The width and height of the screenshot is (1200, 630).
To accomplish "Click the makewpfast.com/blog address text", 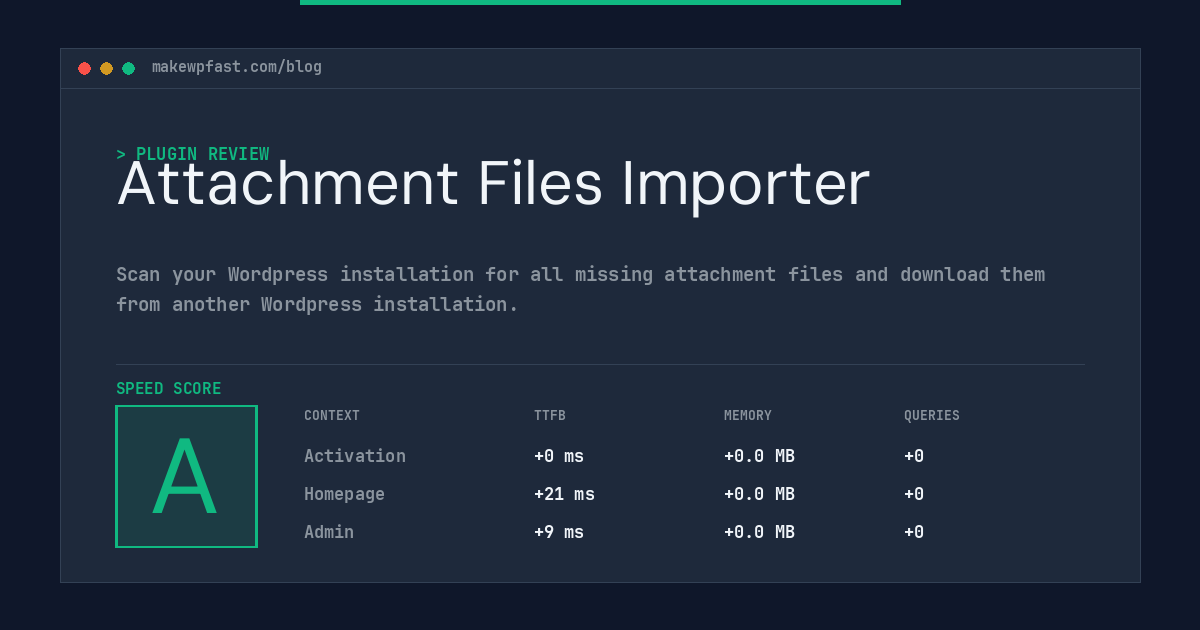I will (237, 67).
